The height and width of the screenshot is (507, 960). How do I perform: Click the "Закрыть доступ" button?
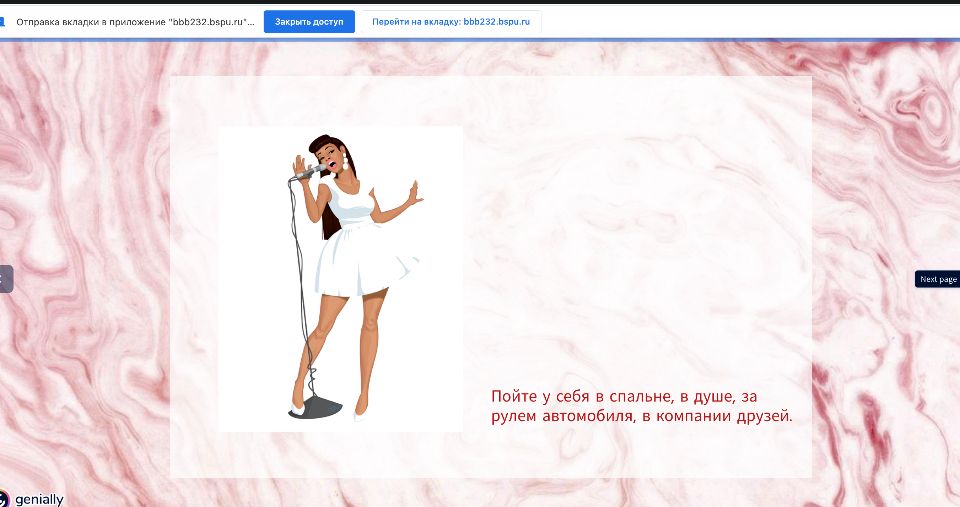click(309, 21)
